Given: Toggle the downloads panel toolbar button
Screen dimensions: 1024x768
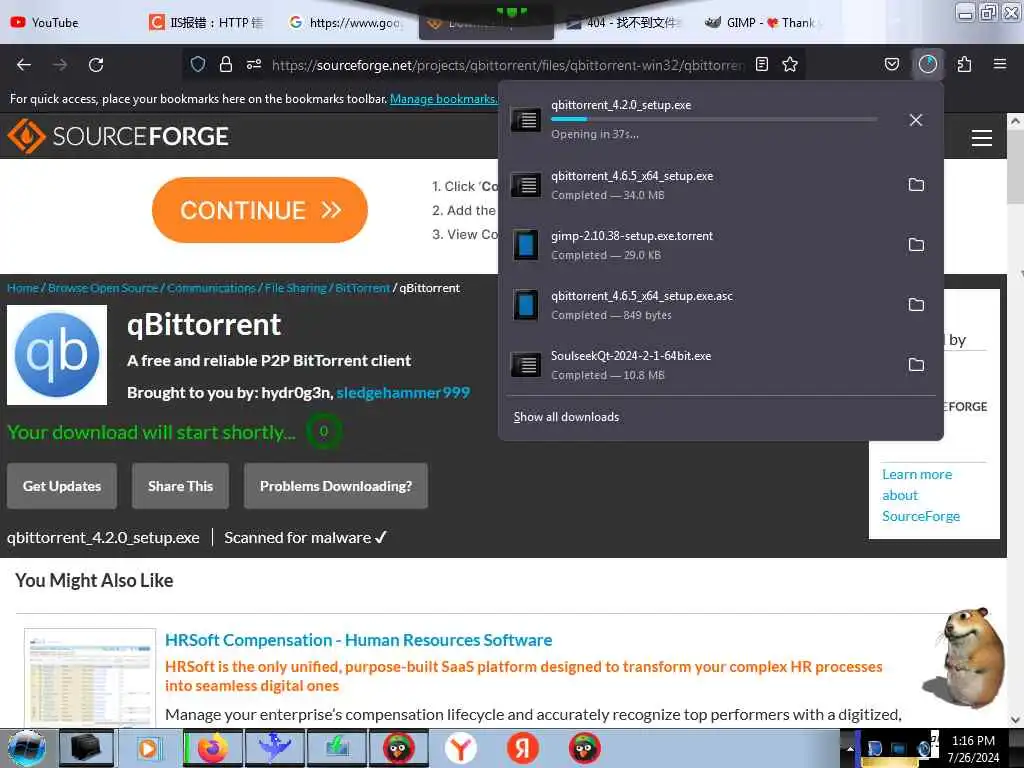Looking at the screenshot, I should pyautogui.click(x=927, y=64).
